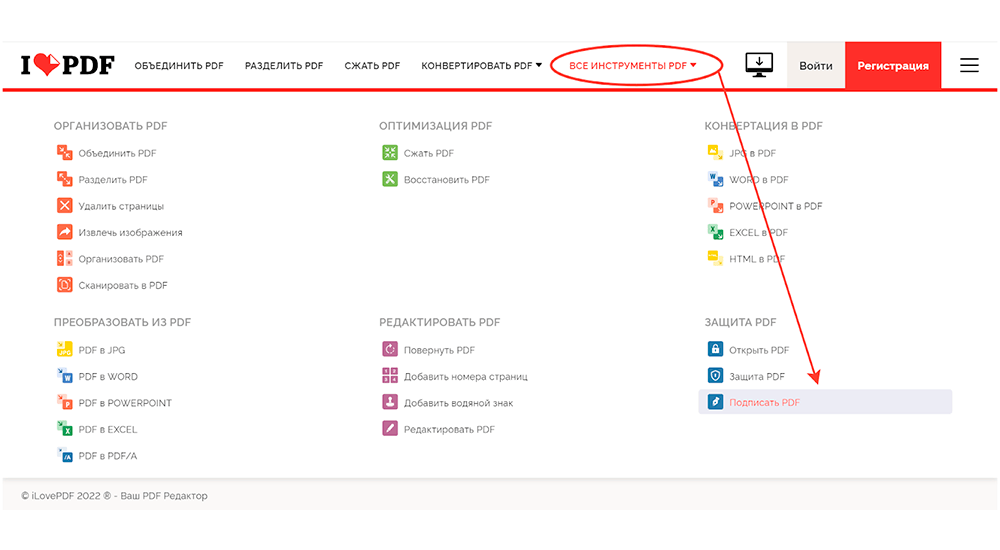Open the Редактировать PDF tool link

(449, 429)
